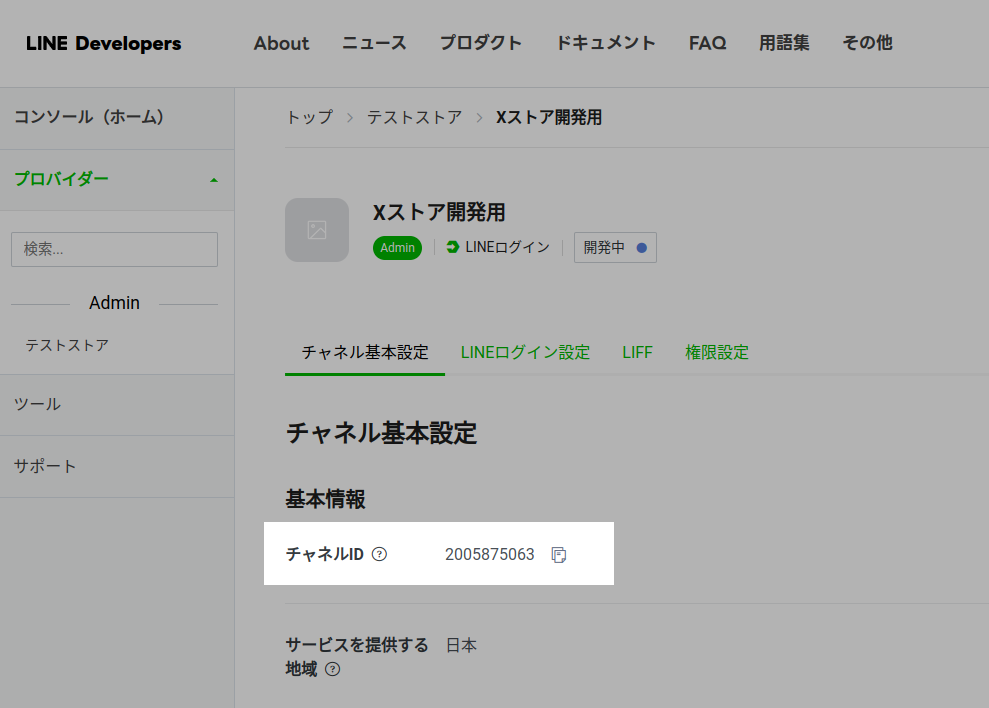Click the LINE login green arrow icon
This screenshot has height=708, width=989.
pyautogui.click(x=452, y=247)
